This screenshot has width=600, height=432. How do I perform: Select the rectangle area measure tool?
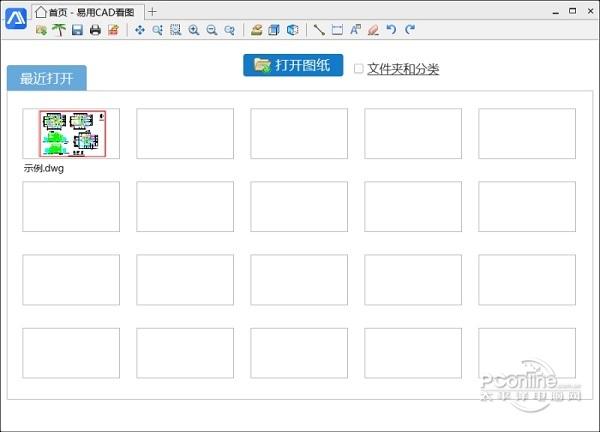pos(337,30)
